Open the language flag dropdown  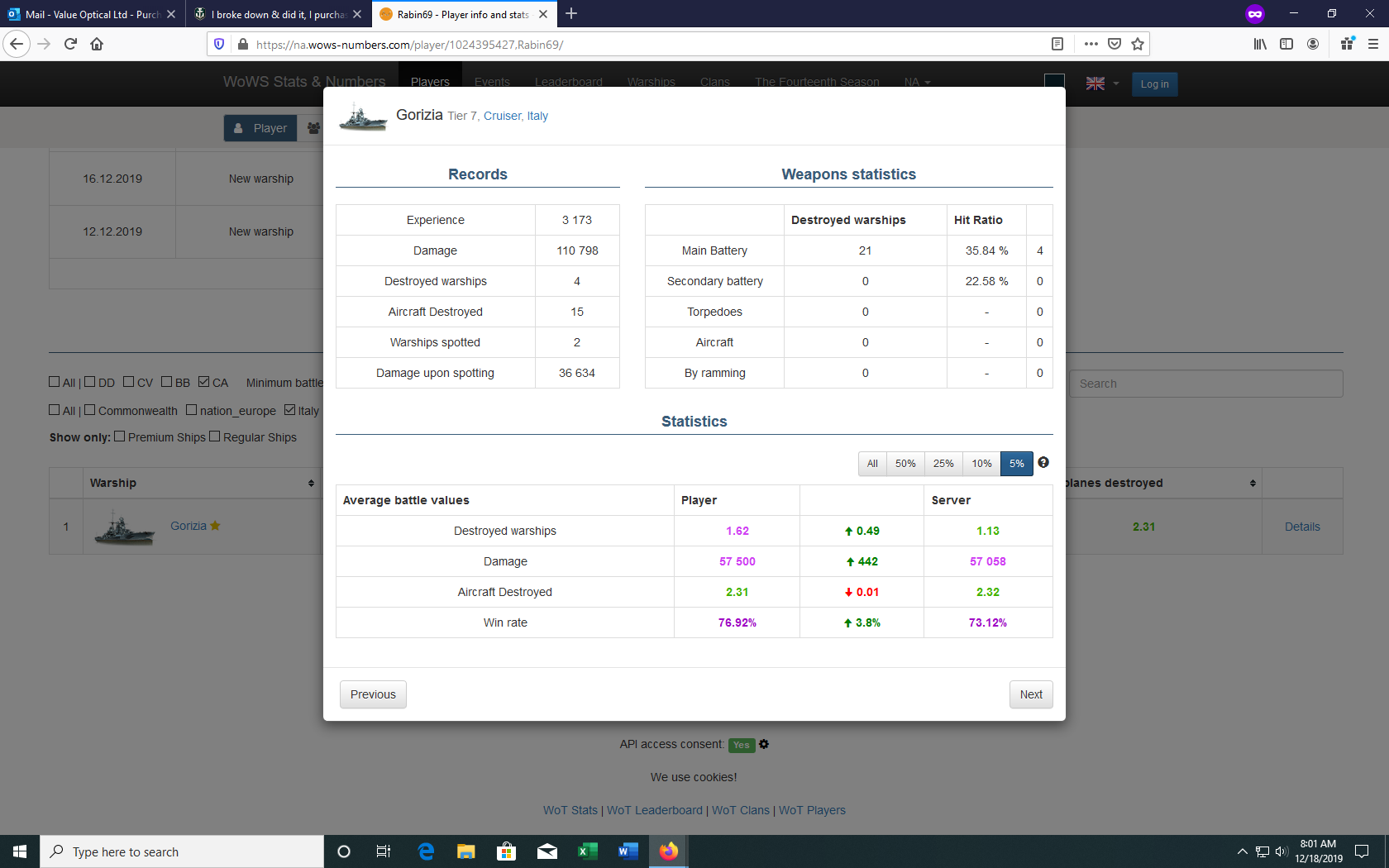(x=1102, y=83)
